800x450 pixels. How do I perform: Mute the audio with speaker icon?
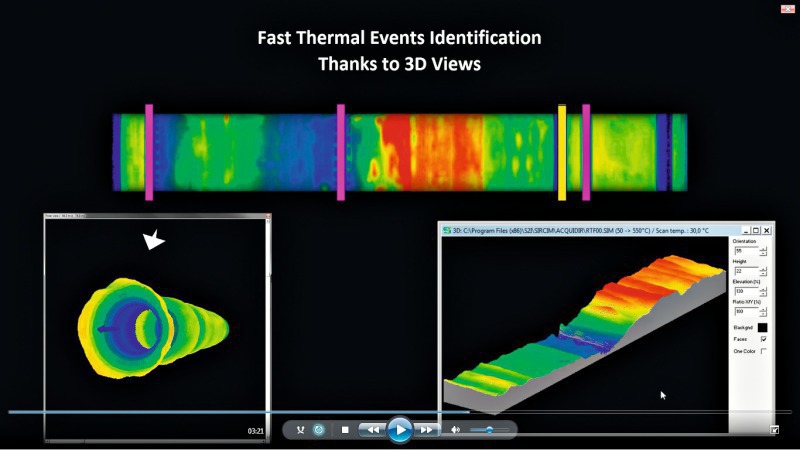[x=456, y=430]
